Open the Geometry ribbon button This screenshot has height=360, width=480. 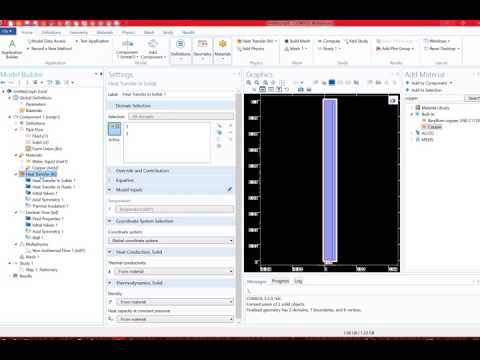point(202,49)
